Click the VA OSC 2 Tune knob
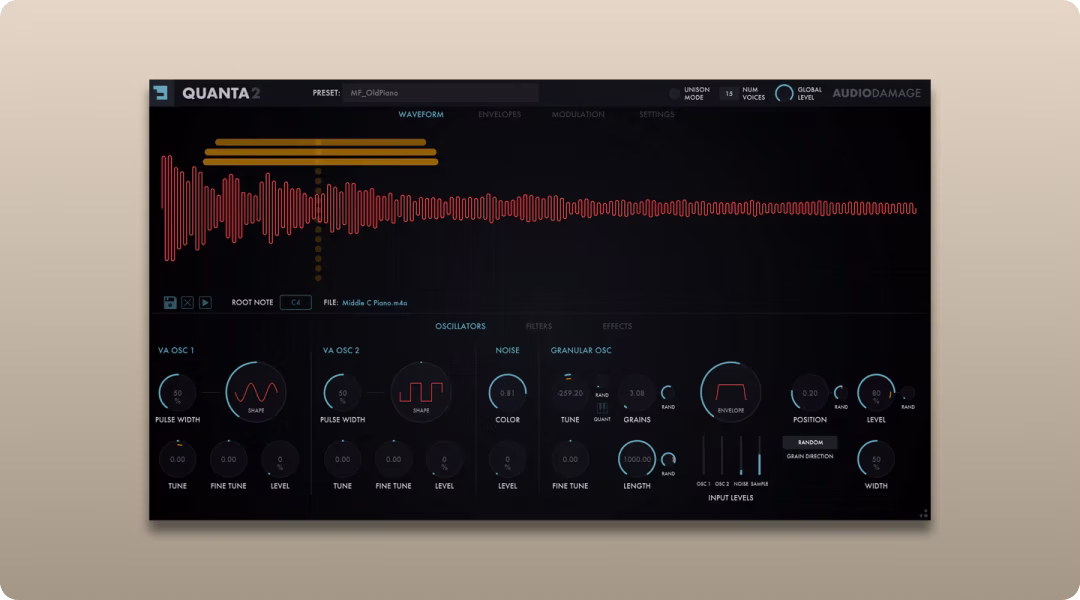Screen dimensions: 1080x600 (342, 459)
